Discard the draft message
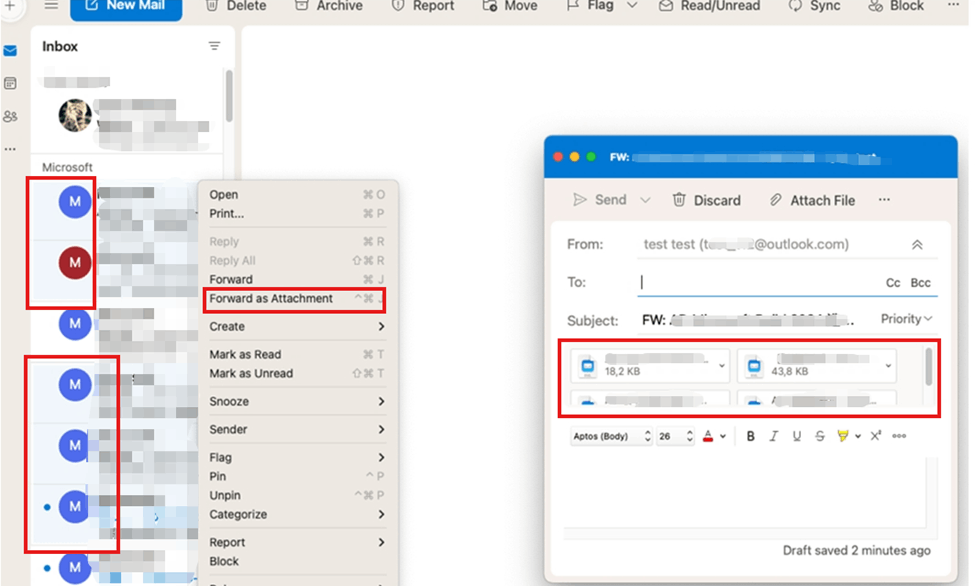Screen dimensions: 975x586 tap(706, 200)
